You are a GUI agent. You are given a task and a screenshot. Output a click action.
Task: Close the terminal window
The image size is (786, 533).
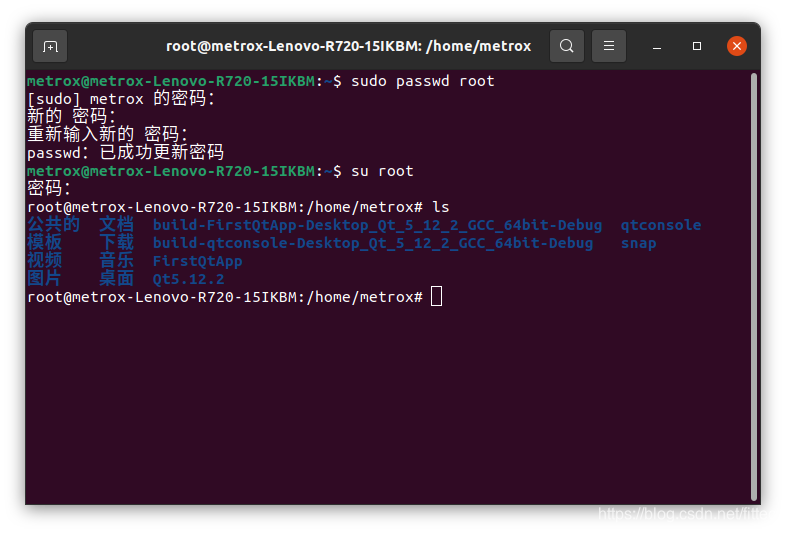737,46
